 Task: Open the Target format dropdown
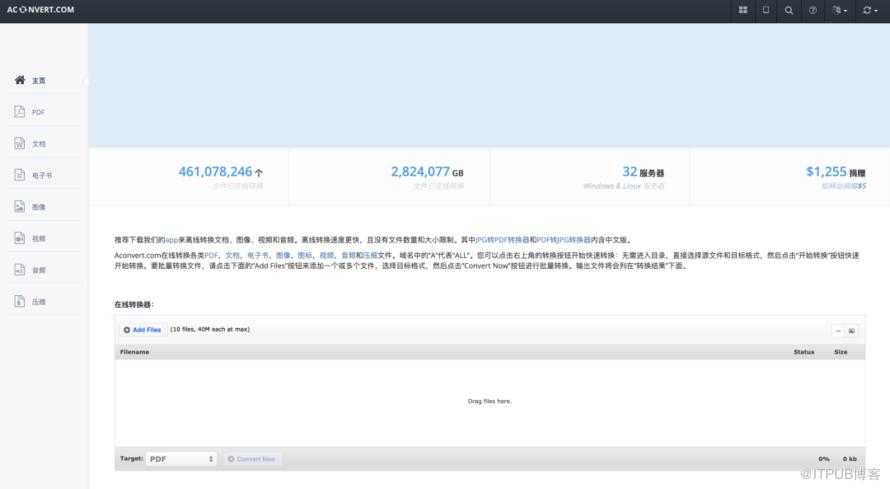point(181,459)
